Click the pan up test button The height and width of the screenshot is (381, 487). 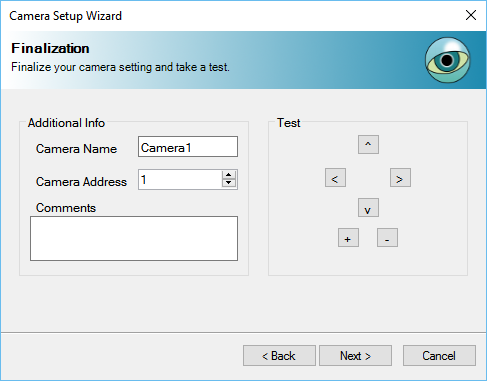click(x=368, y=145)
